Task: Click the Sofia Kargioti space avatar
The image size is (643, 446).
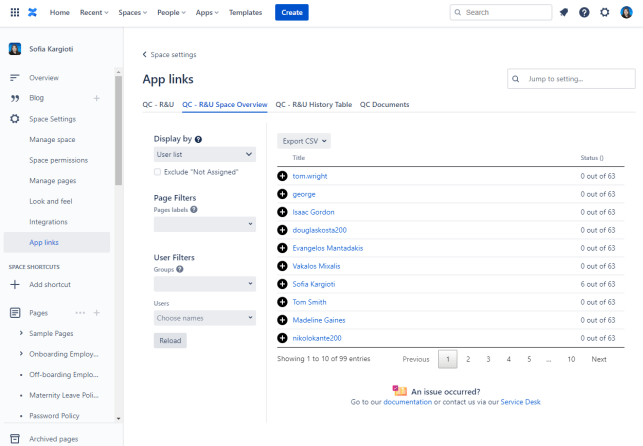Action: coord(15,49)
